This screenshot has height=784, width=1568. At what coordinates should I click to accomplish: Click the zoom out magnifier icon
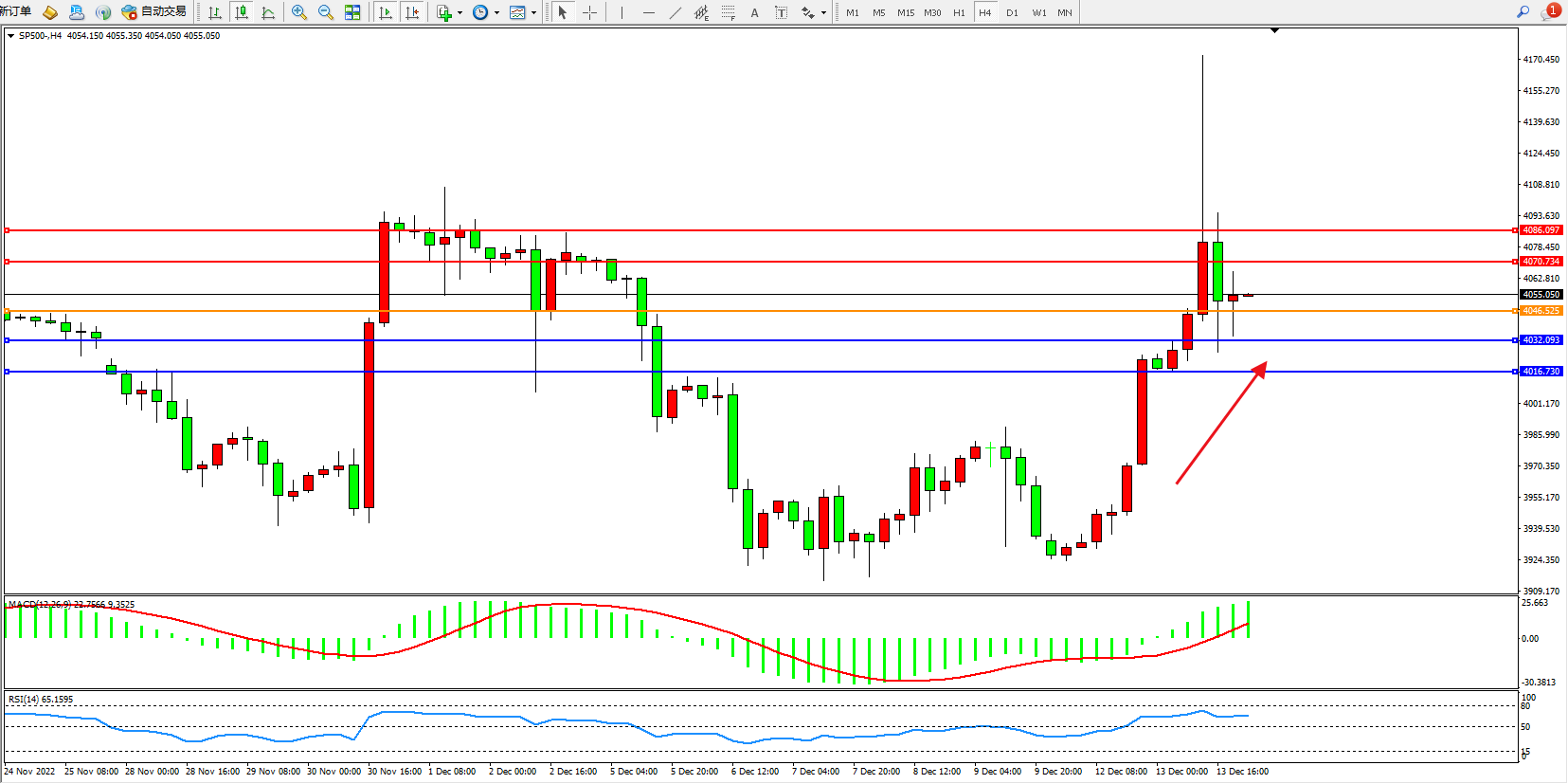(x=326, y=12)
